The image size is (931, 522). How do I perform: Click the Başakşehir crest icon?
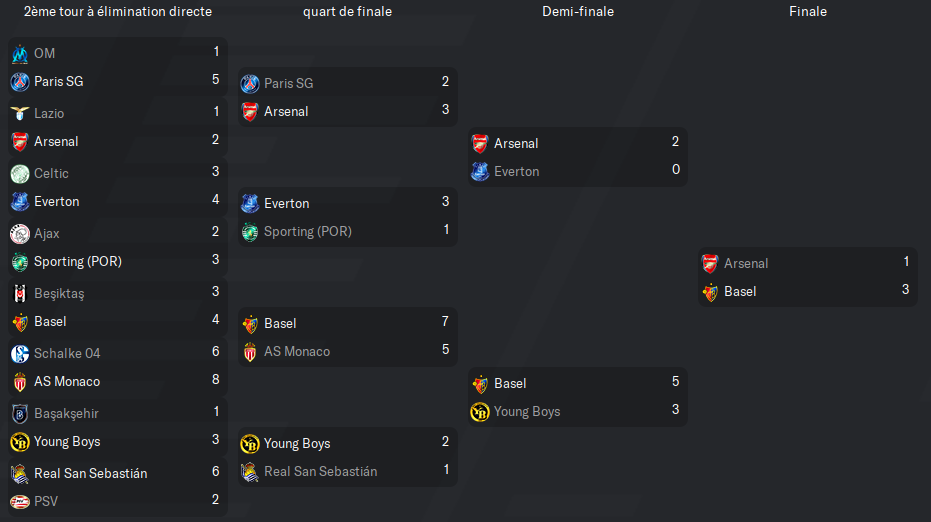coord(20,413)
